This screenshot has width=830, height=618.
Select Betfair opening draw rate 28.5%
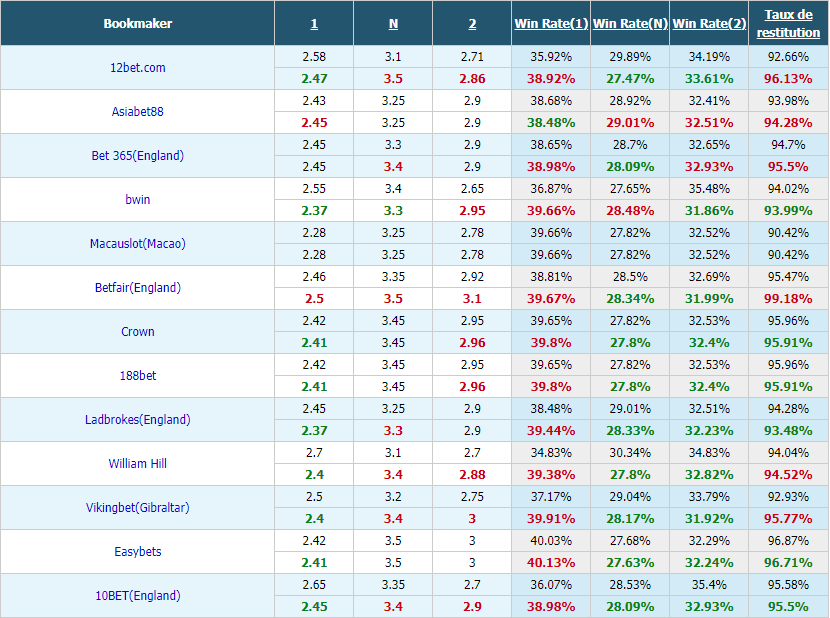(630, 276)
